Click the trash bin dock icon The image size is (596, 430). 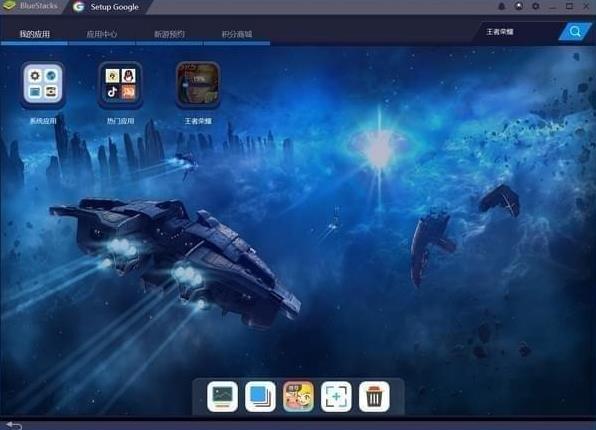click(374, 397)
